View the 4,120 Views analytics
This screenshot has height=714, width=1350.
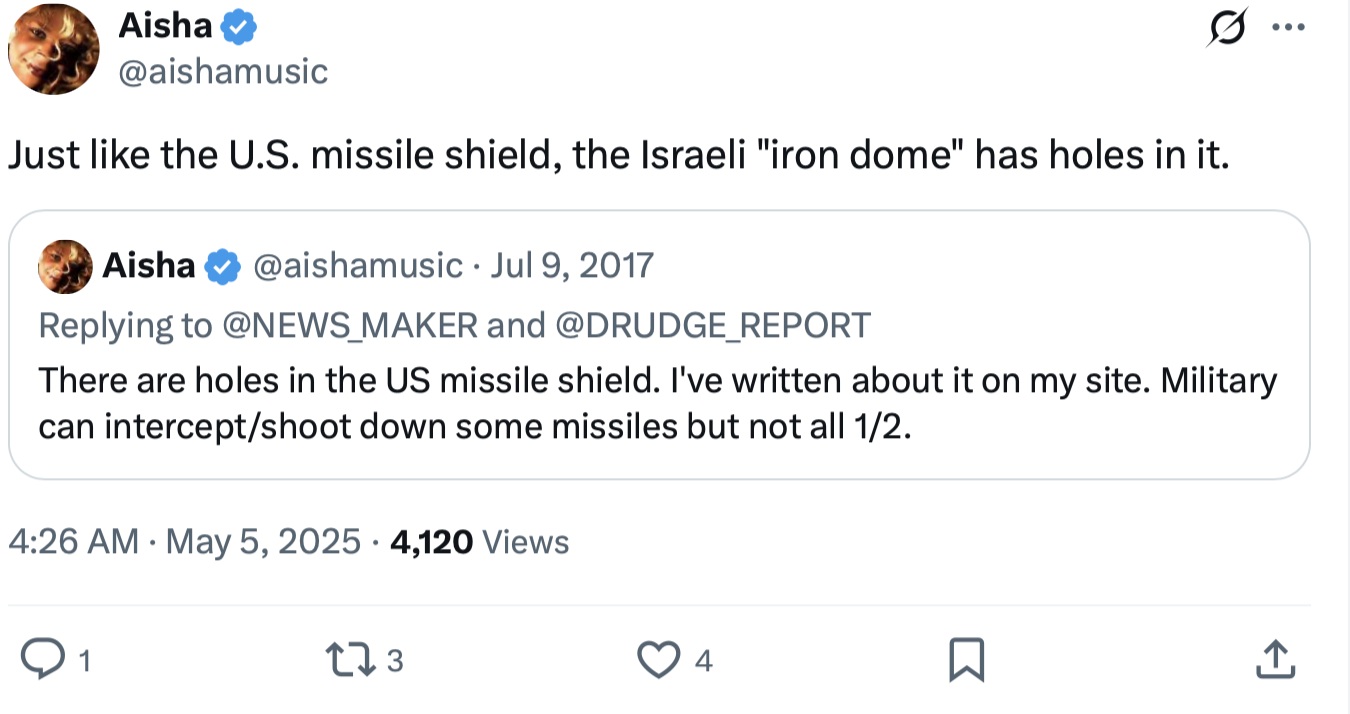(x=480, y=542)
